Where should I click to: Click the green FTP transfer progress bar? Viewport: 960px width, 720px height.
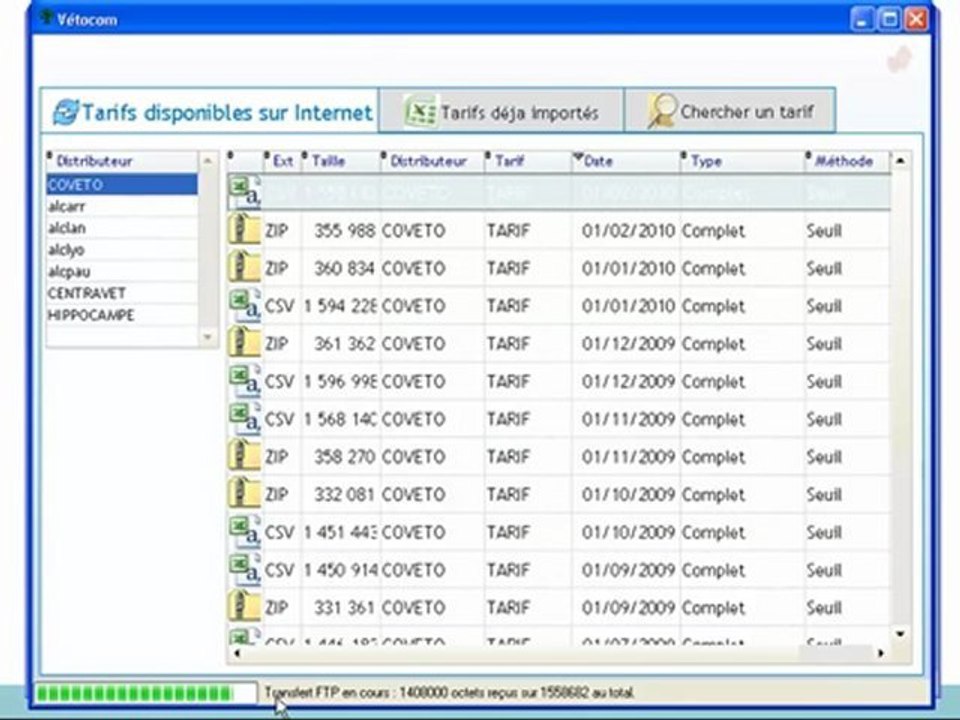[146, 693]
